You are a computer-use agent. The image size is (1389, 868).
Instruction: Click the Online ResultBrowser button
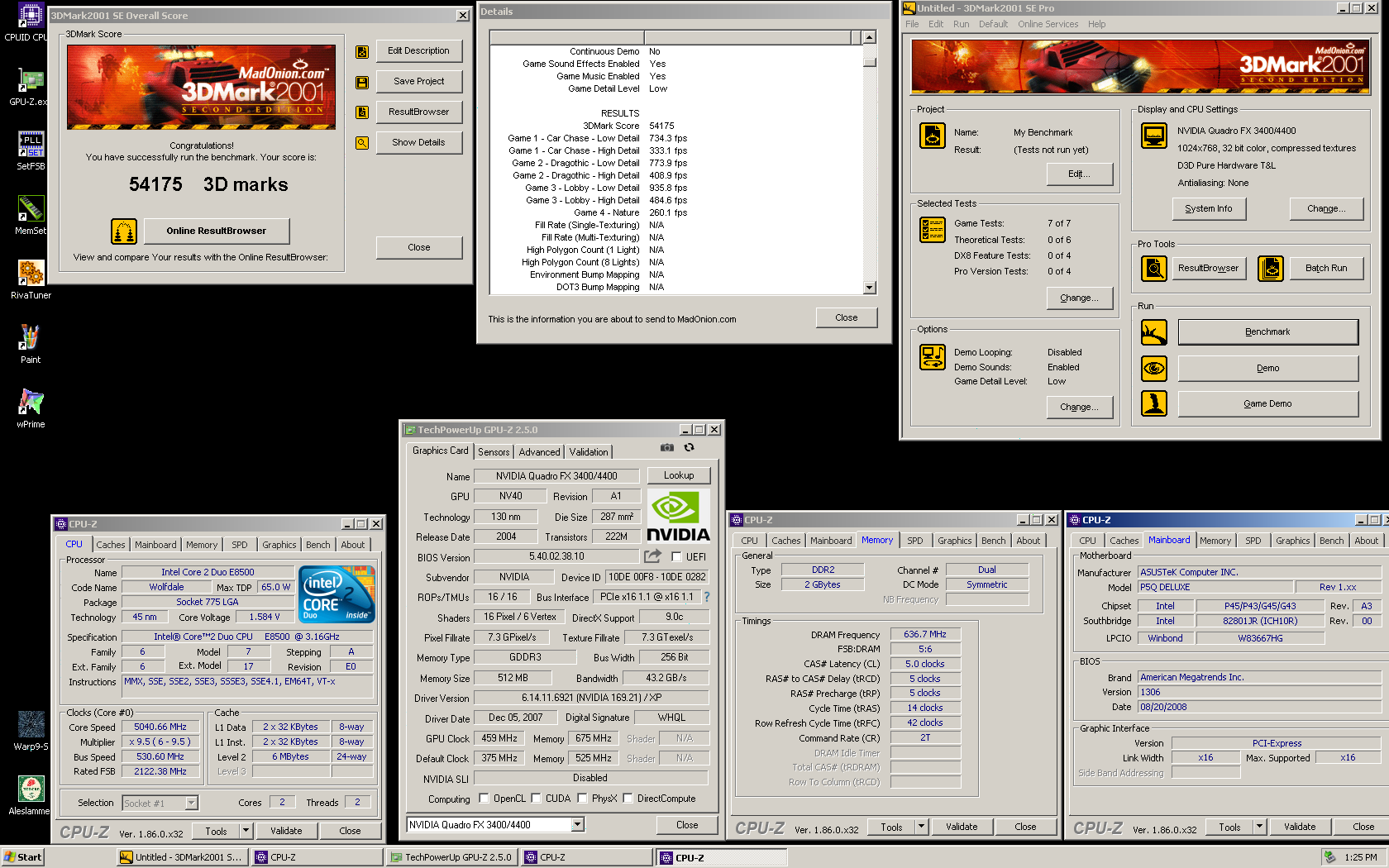217,231
